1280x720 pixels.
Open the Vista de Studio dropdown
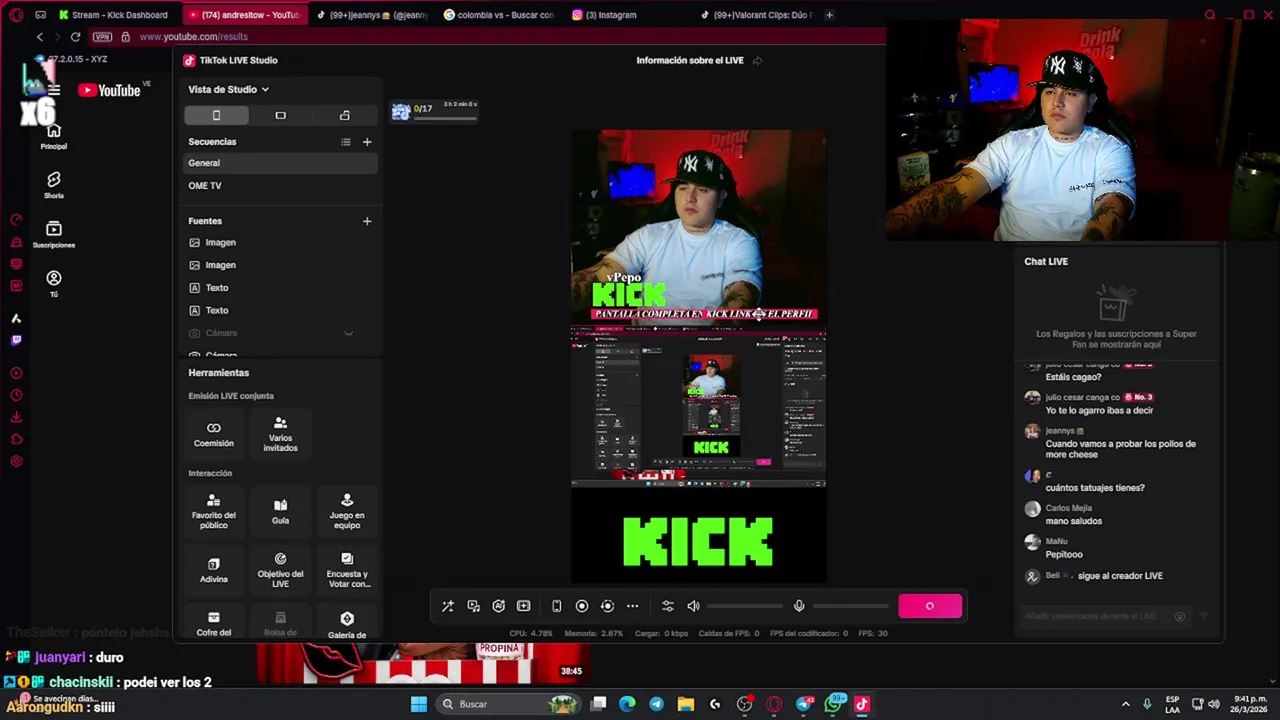click(229, 89)
